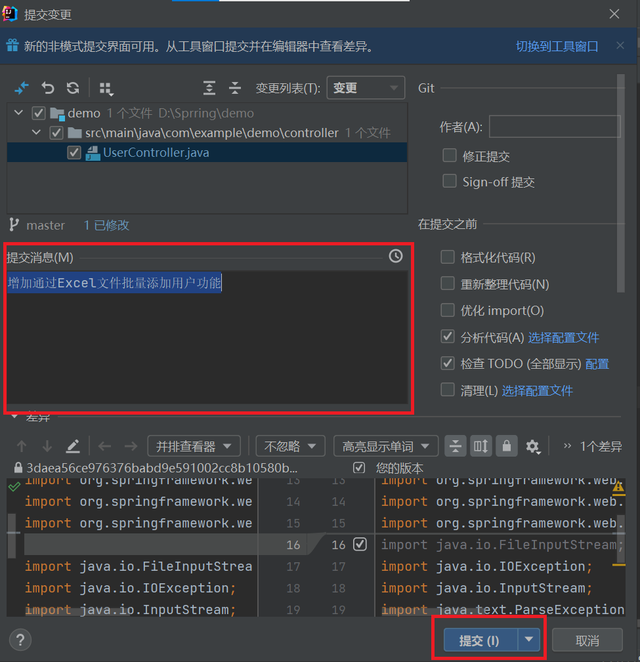Enable 格式化代码(R) checkbox
The height and width of the screenshot is (662, 640).
(x=447, y=257)
